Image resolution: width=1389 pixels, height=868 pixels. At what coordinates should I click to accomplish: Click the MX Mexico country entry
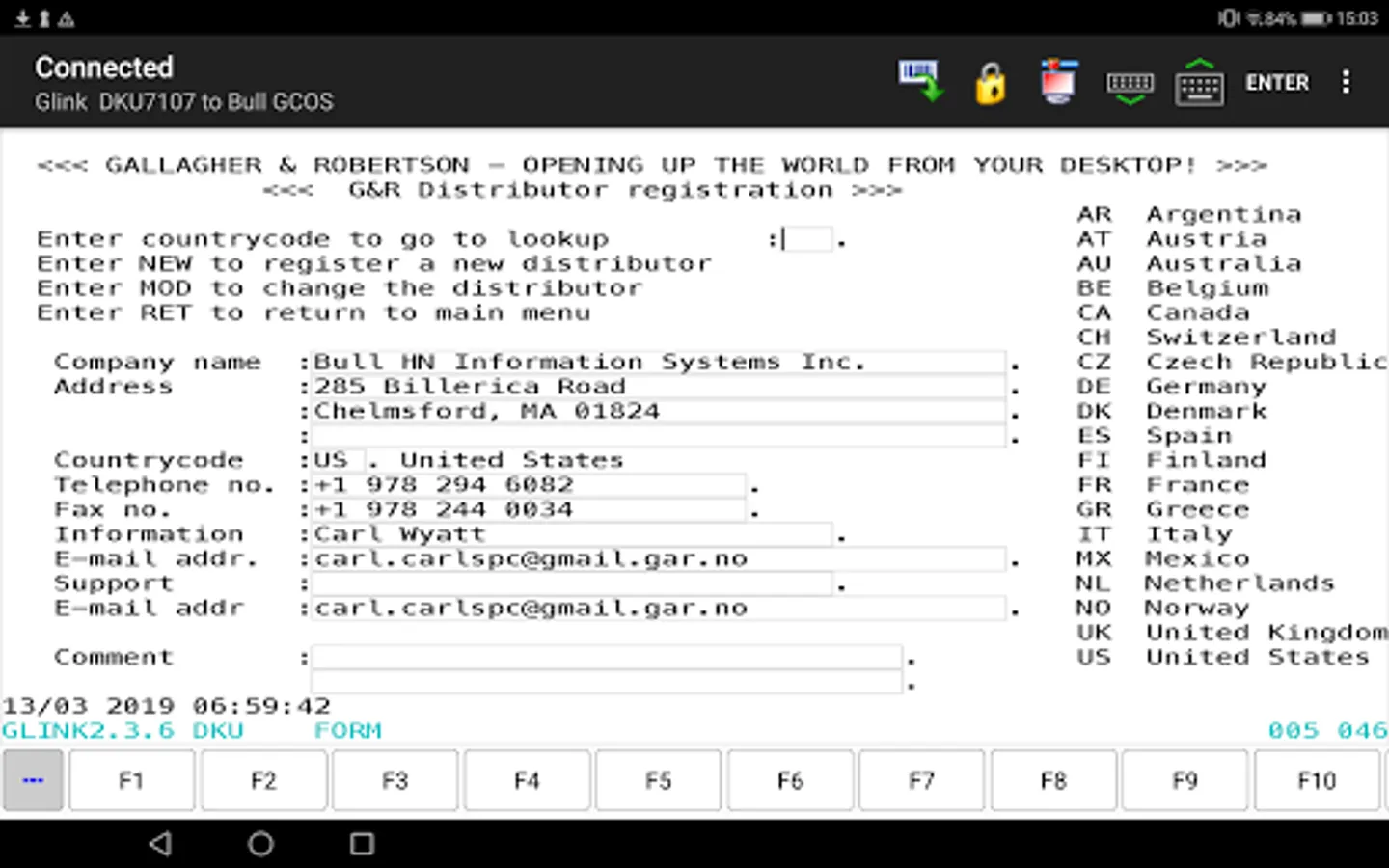click(1163, 558)
